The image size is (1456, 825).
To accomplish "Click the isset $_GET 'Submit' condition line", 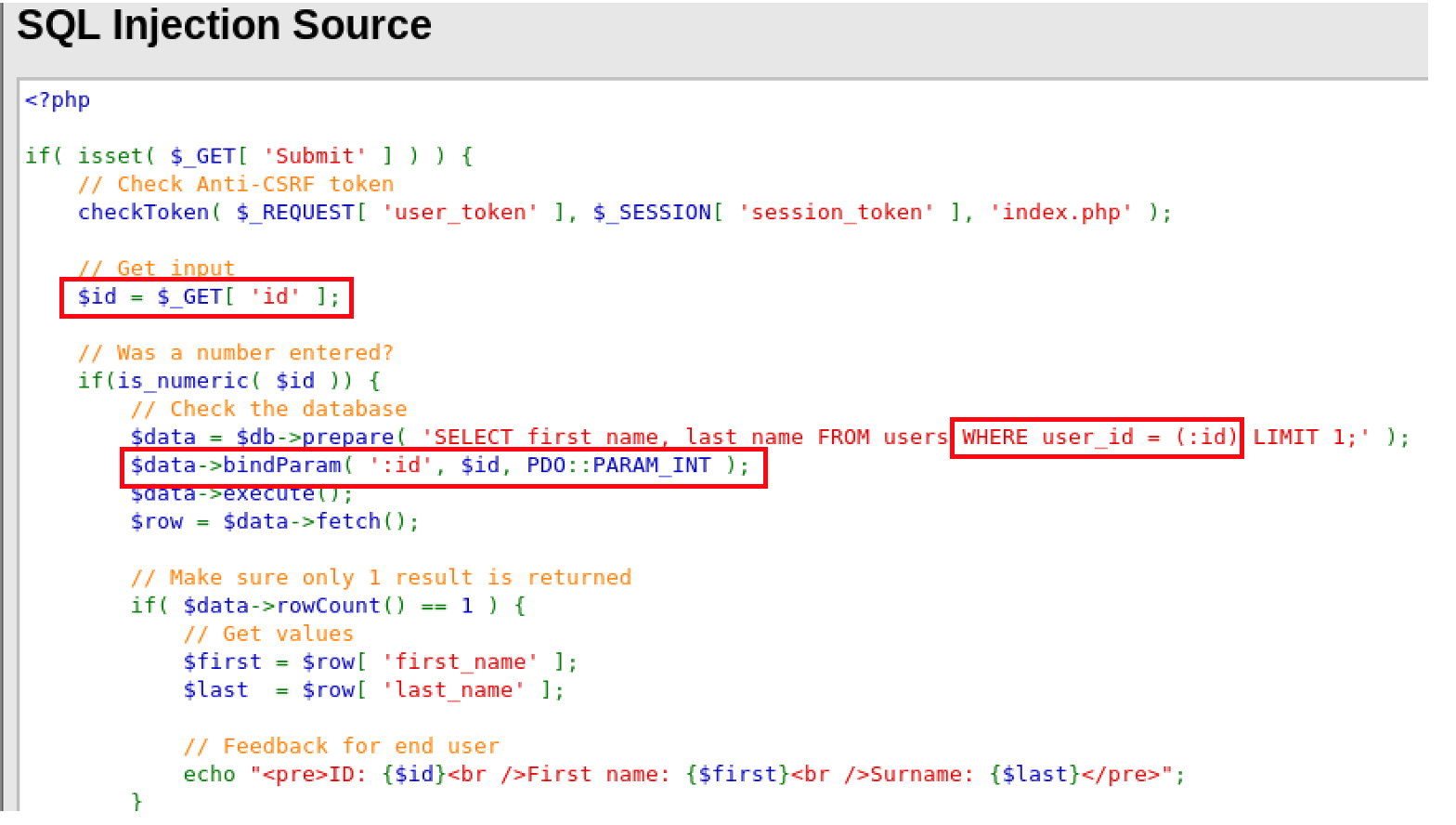I will (x=249, y=156).
